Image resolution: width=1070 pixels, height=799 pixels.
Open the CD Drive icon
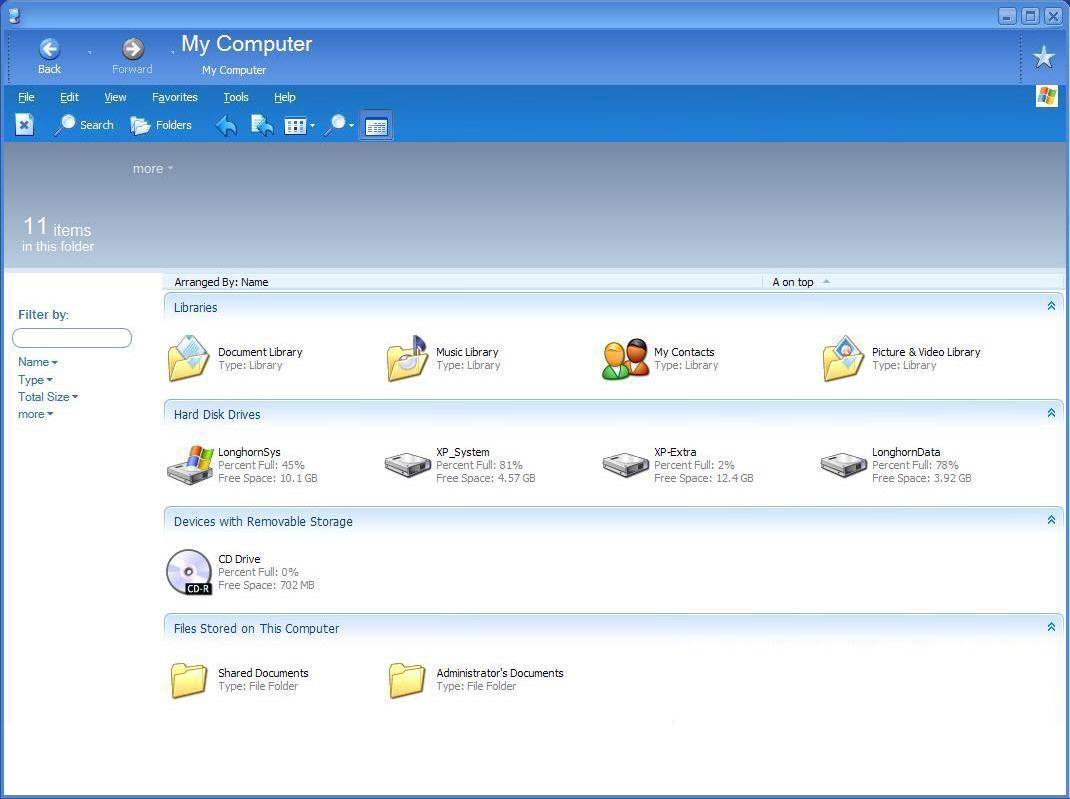[188, 572]
